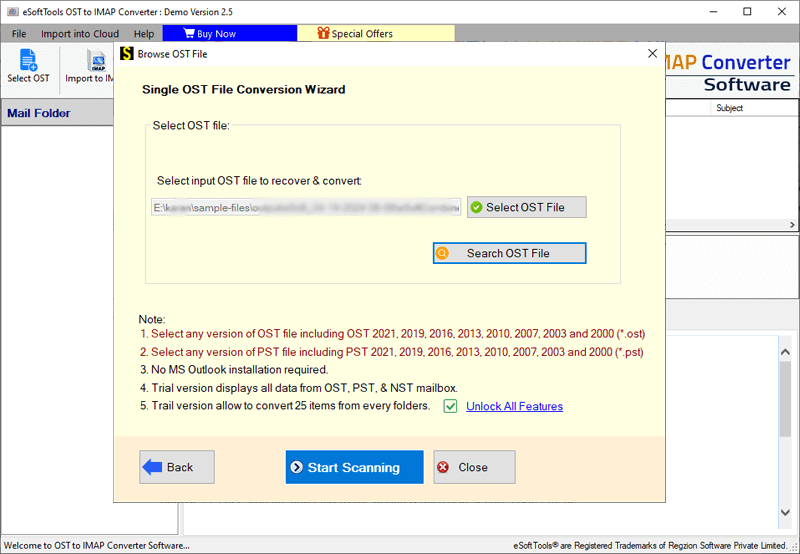Screen dimensions: 800x554
Task: Open the Import into Cloud menu
Action: (80, 34)
